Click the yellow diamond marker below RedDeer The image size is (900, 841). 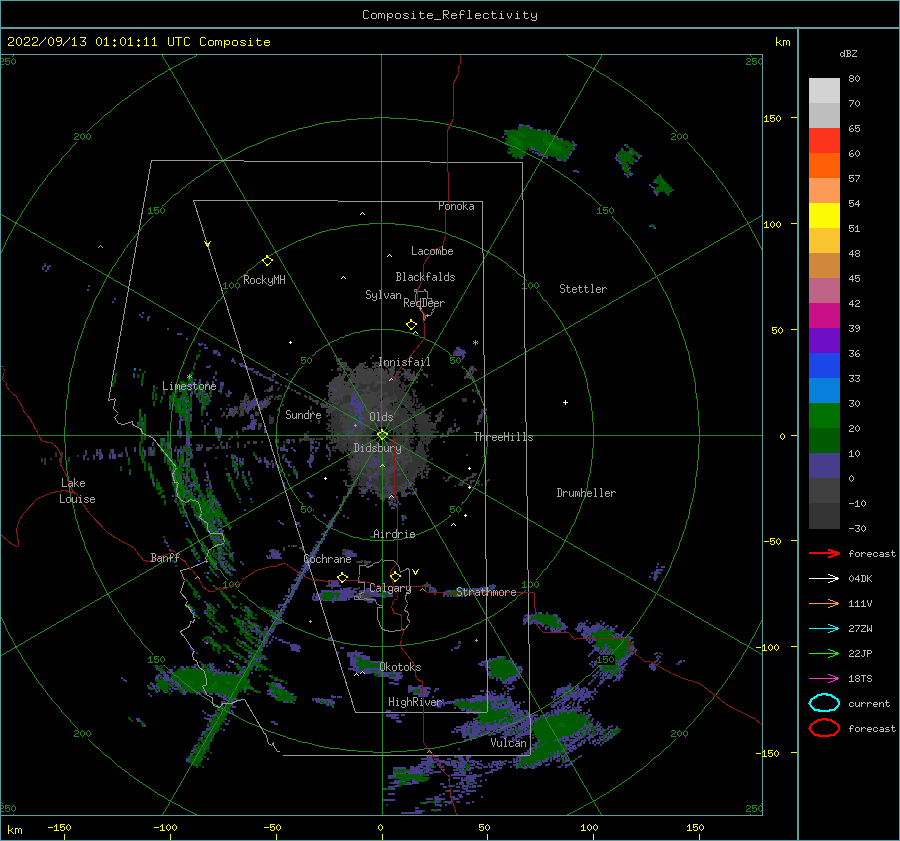(x=411, y=325)
